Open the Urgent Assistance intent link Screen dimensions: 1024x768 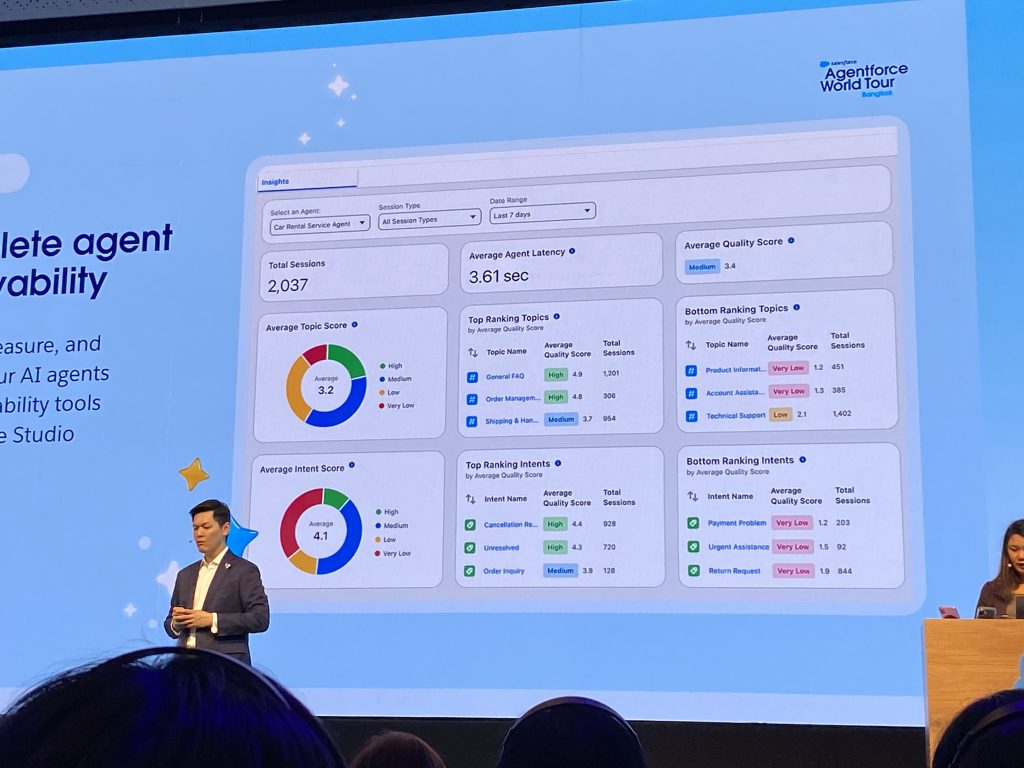click(x=738, y=547)
